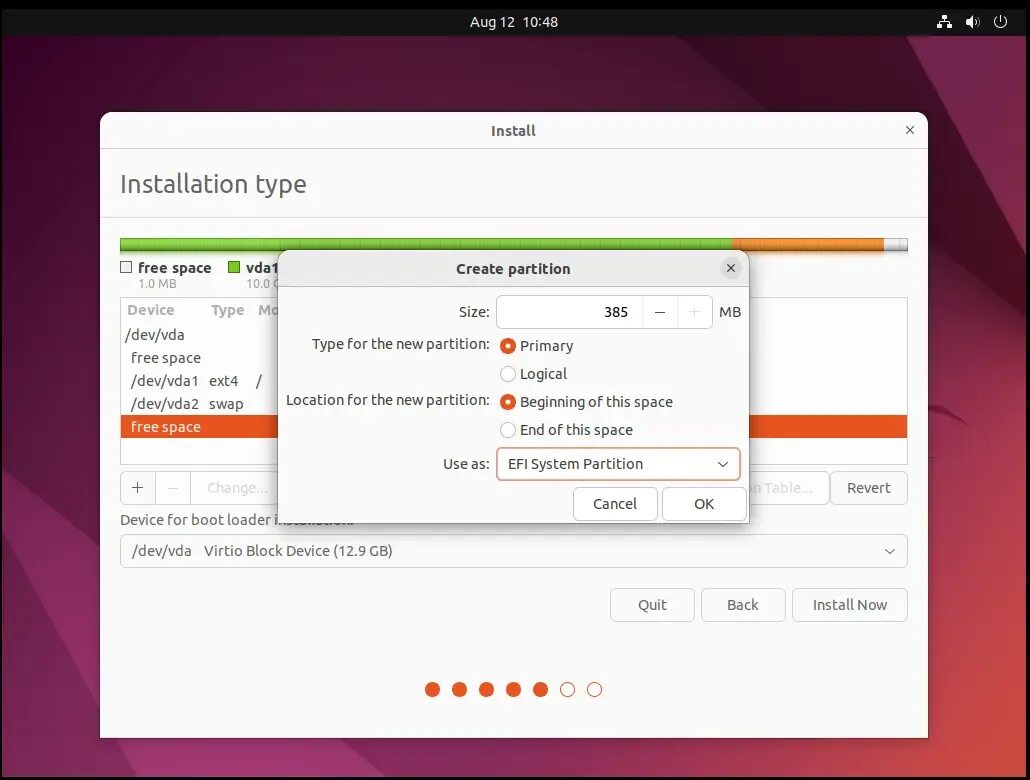Open the clock showing Aug 12 10:48
This screenshot has width=1030, height=780.
pos(514,22)
